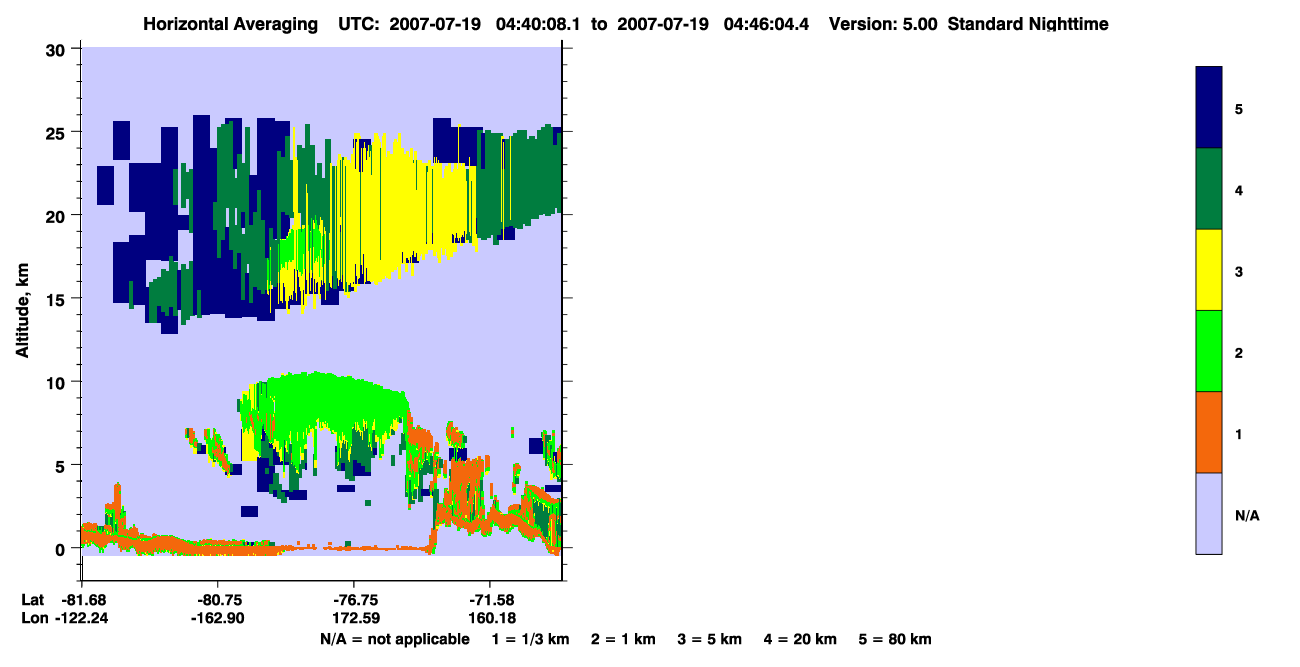Click the latitude value -81.68

[x=82, y=600]
